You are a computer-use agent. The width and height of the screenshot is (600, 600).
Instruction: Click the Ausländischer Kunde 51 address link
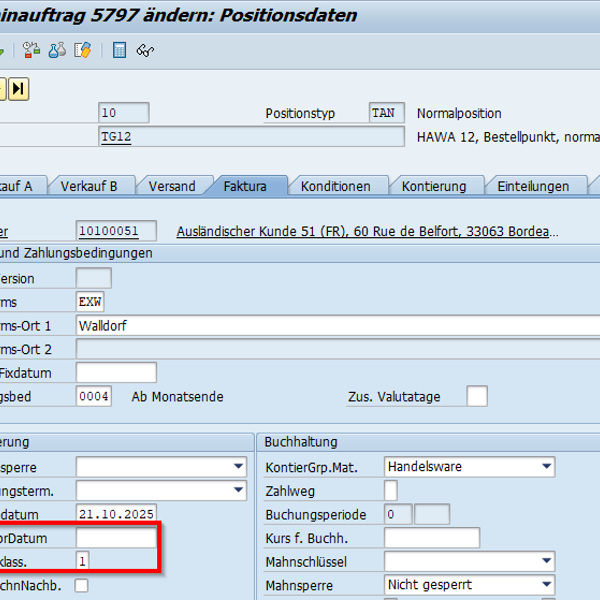point(367,231)
